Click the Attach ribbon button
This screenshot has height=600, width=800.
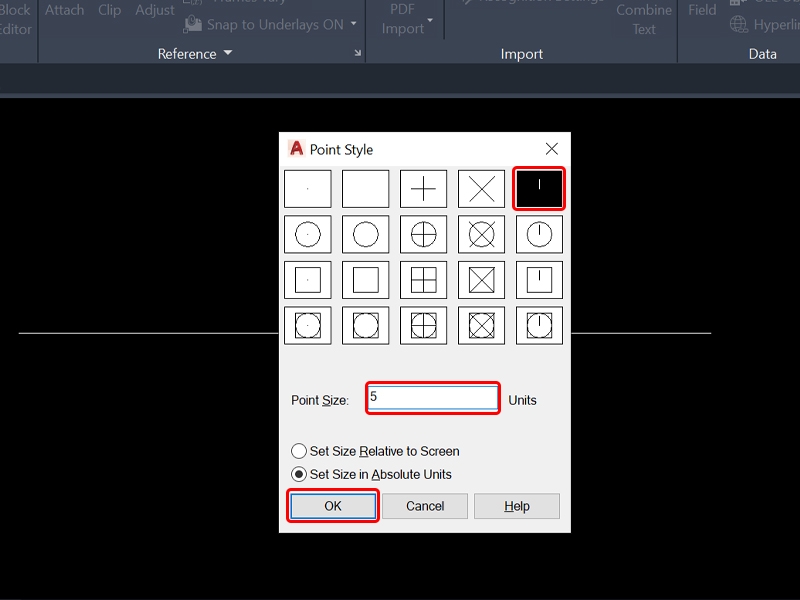coord(64,10)
